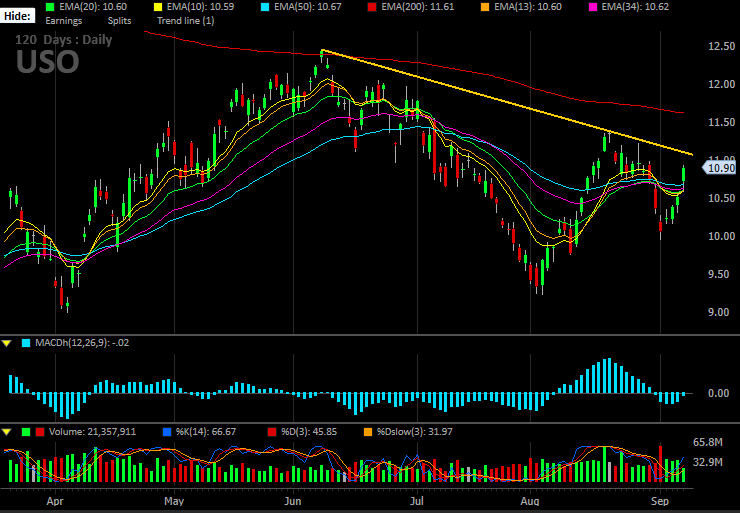Click the 0.00 MACD axis label

719,393
